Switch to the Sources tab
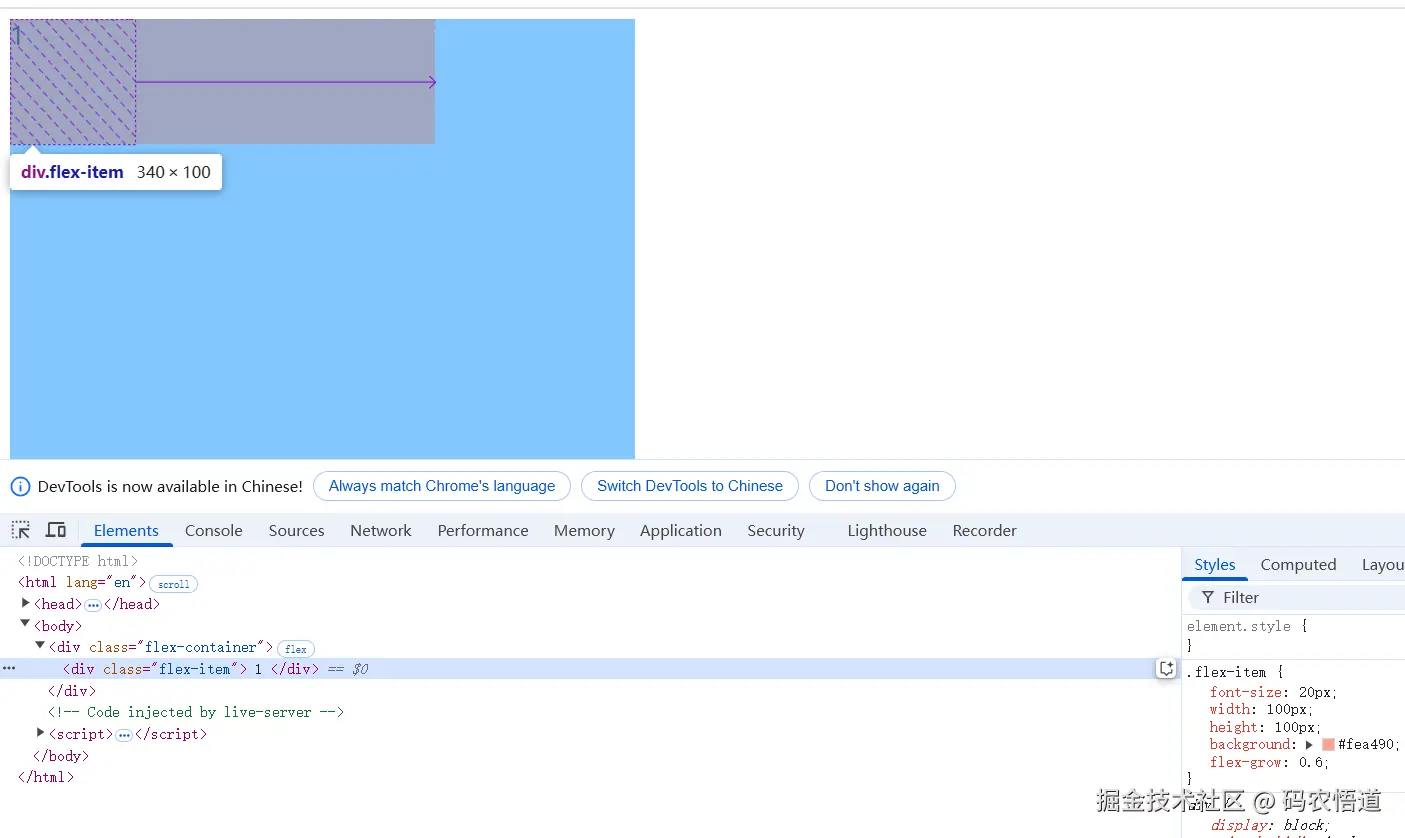Screen dimensions: 1405x838 296,530
